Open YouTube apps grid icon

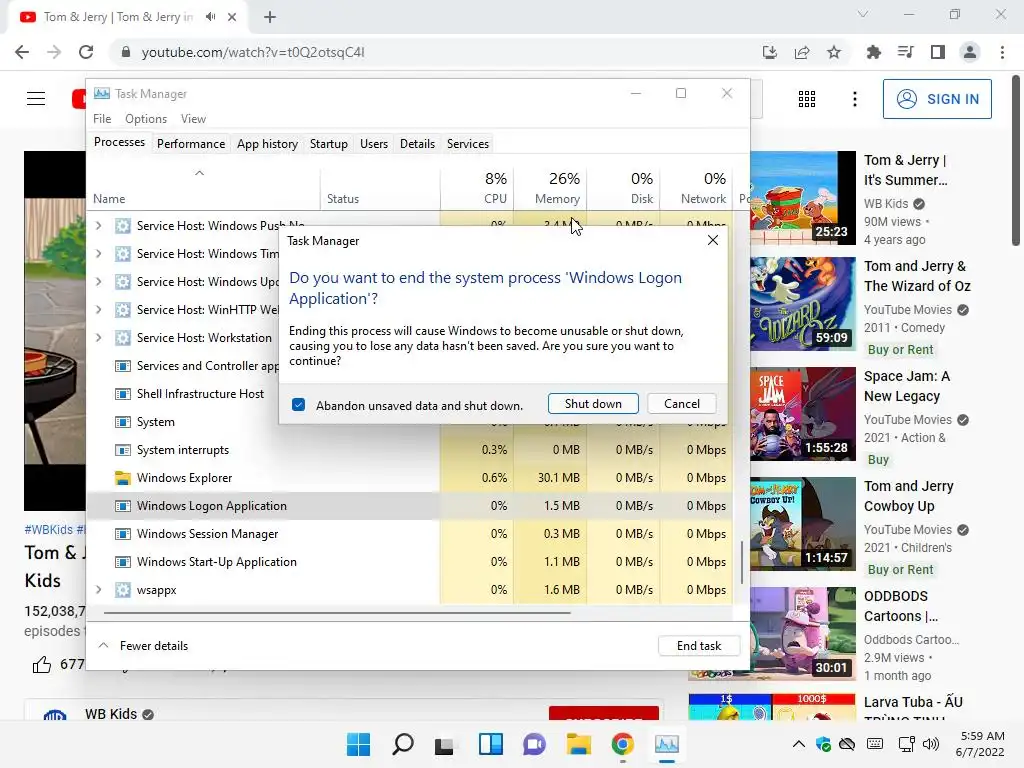pyautogui.click(x=807, y=99)
